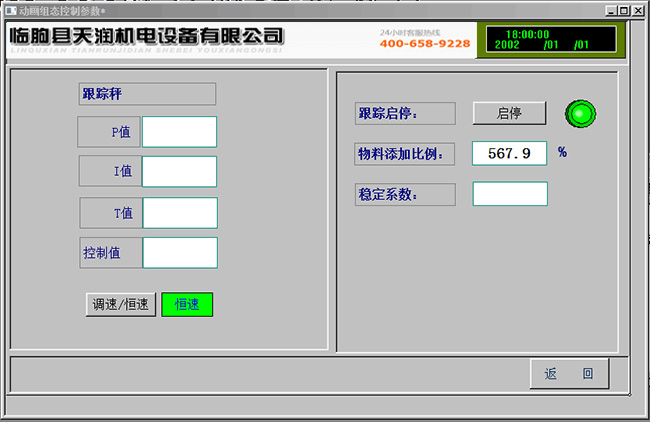Select the 稳定系数 input field

[510, 194]
